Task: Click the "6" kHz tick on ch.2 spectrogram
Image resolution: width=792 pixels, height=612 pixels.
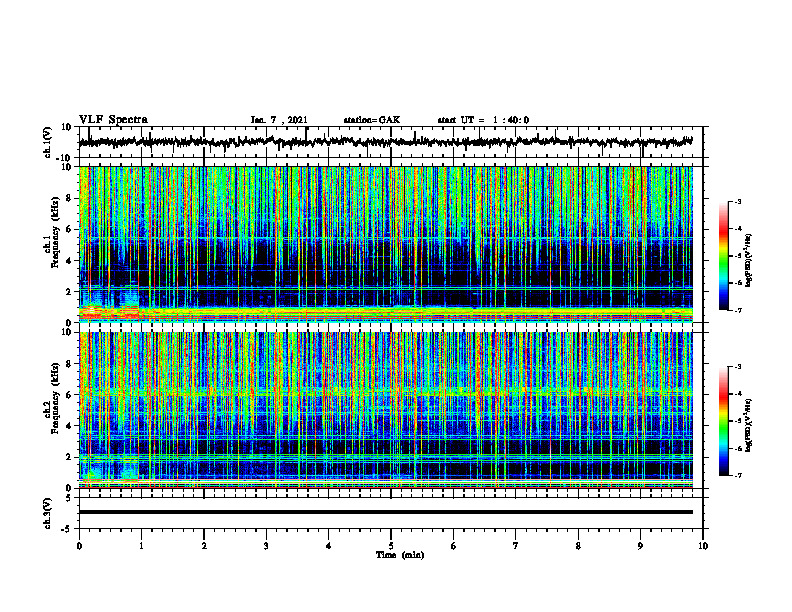Action: click(x=70, y=395)
